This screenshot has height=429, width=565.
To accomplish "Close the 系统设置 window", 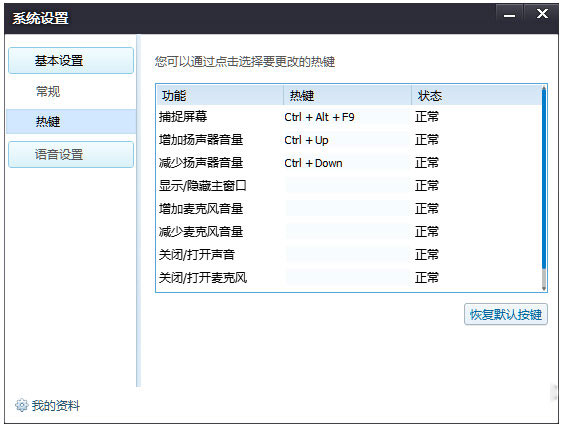I will pos(542,14).
